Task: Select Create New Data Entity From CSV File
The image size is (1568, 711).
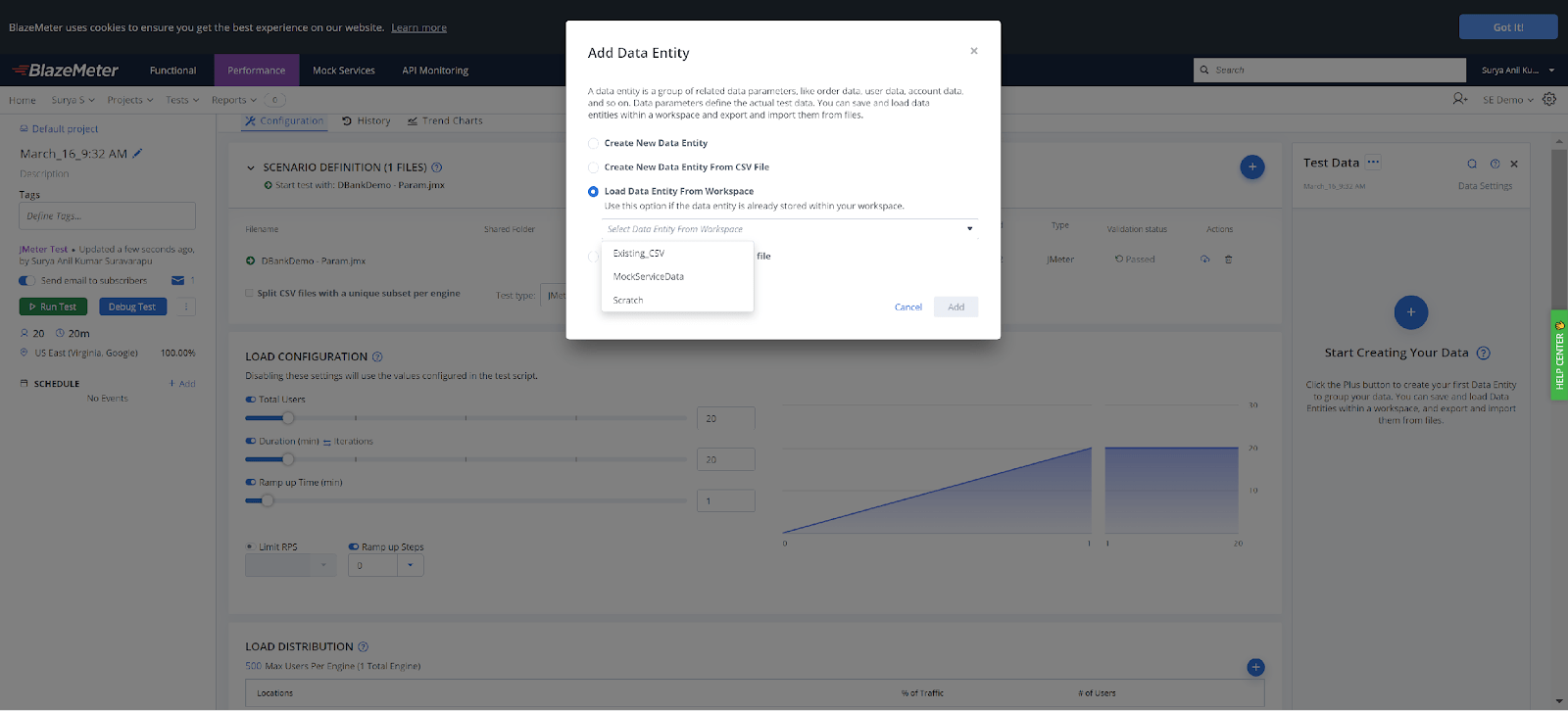Action: pyautogui.click(x=593, y=167)
